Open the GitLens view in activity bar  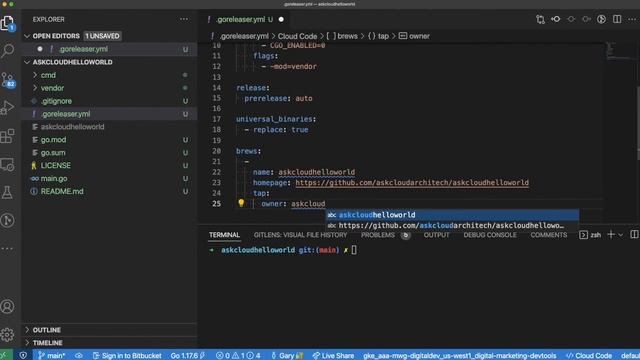coord(7,220)
